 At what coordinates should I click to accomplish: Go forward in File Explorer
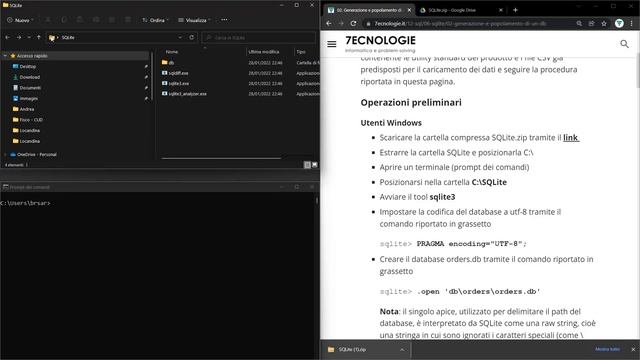pos(19,37)
